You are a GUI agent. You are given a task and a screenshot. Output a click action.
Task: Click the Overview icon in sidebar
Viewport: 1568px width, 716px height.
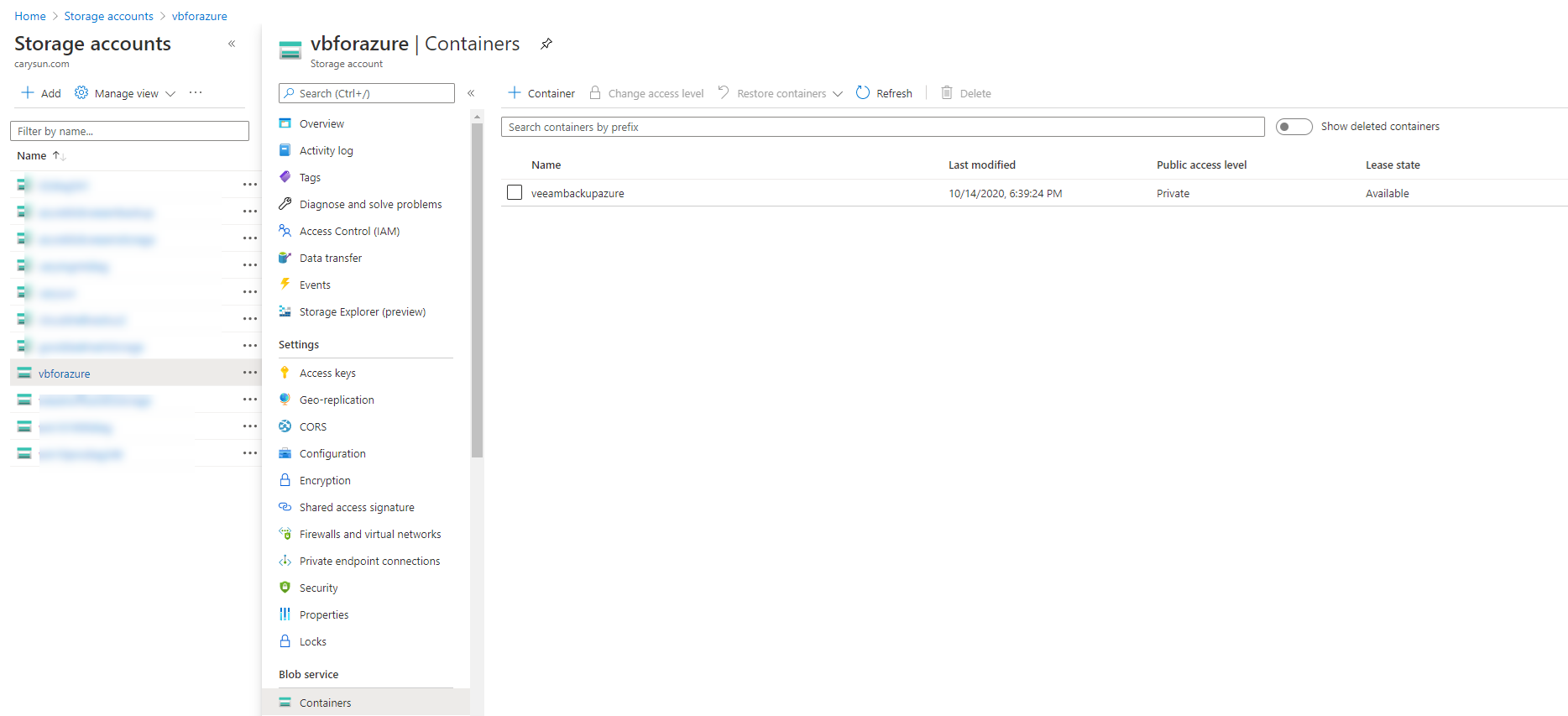point(285,123)
